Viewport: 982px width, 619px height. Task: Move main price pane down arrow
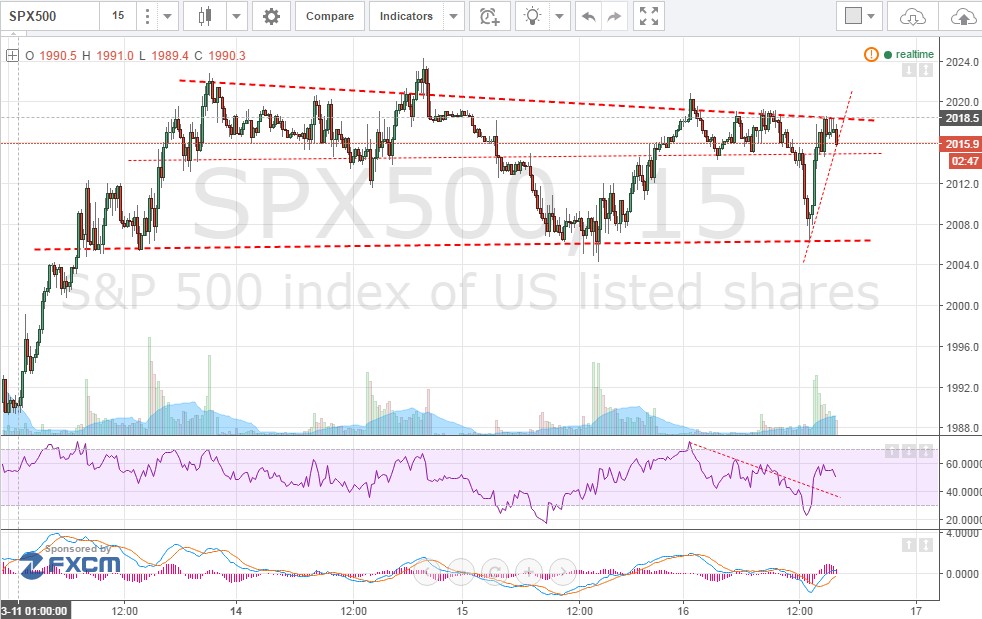click(x=909, y=70)
